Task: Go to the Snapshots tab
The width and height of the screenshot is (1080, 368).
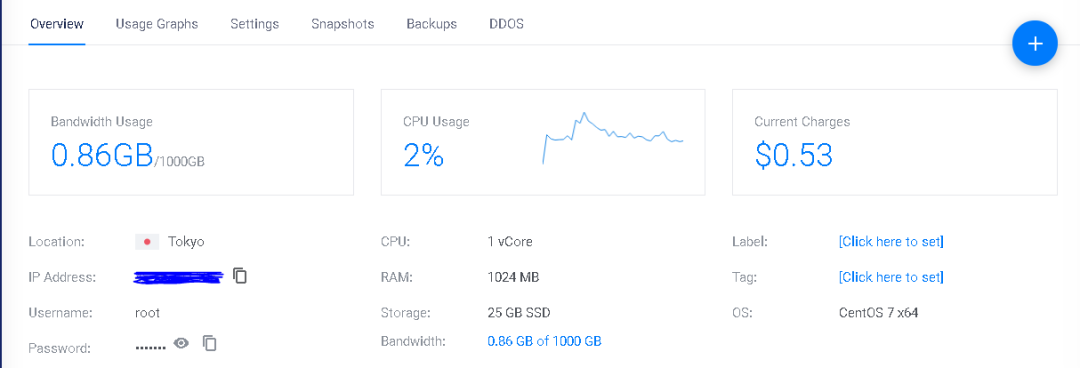Action: (x=342, y=24)
